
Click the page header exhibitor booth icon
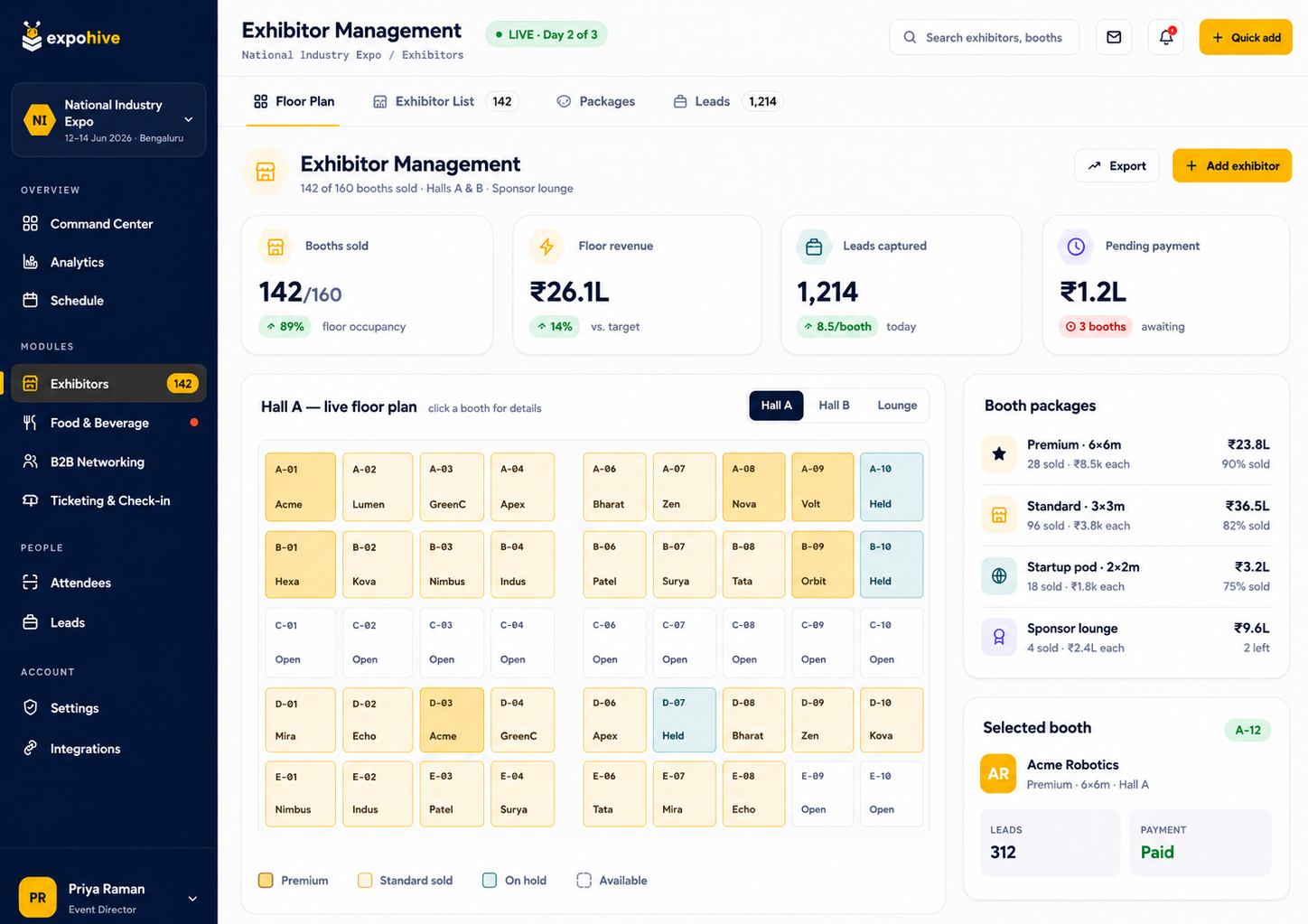click(266, 172)
